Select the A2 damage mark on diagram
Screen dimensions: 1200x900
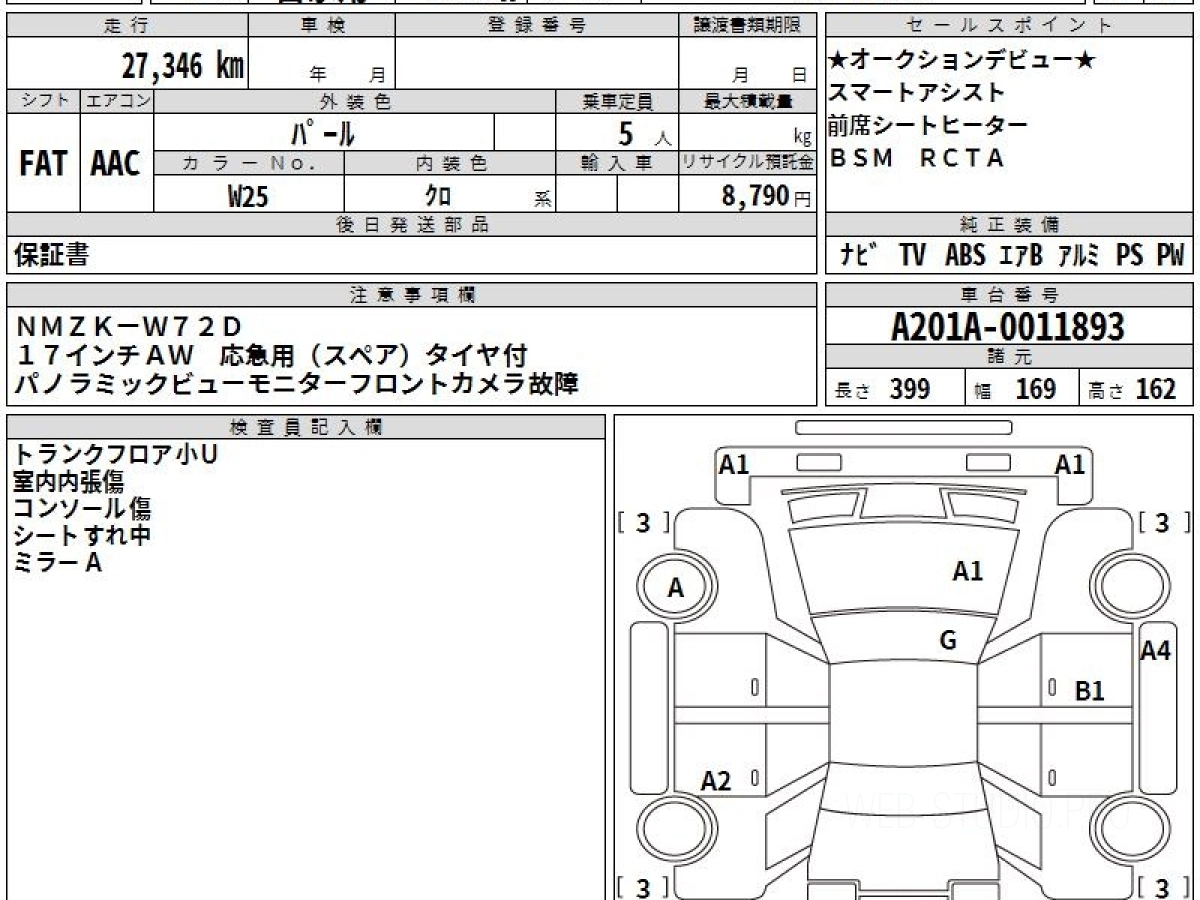716,781
